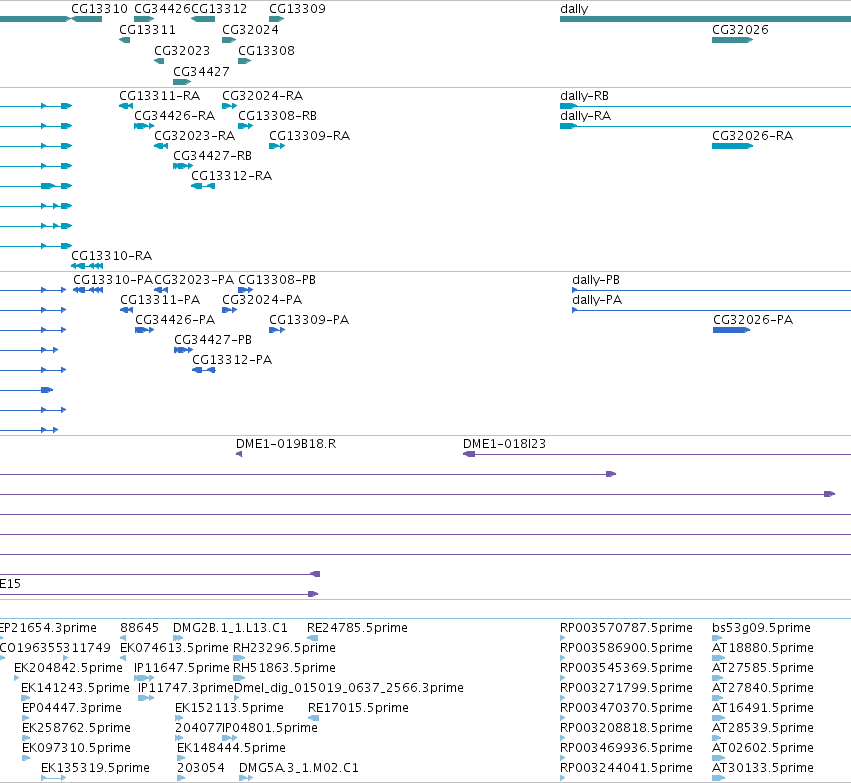Image resolution: width=851 pixels, height=783 pixels.
Task: Select EST Dmel_dig_015019_0637_2566.3prime
Action: pyautogui.click(x=348, y=688)
